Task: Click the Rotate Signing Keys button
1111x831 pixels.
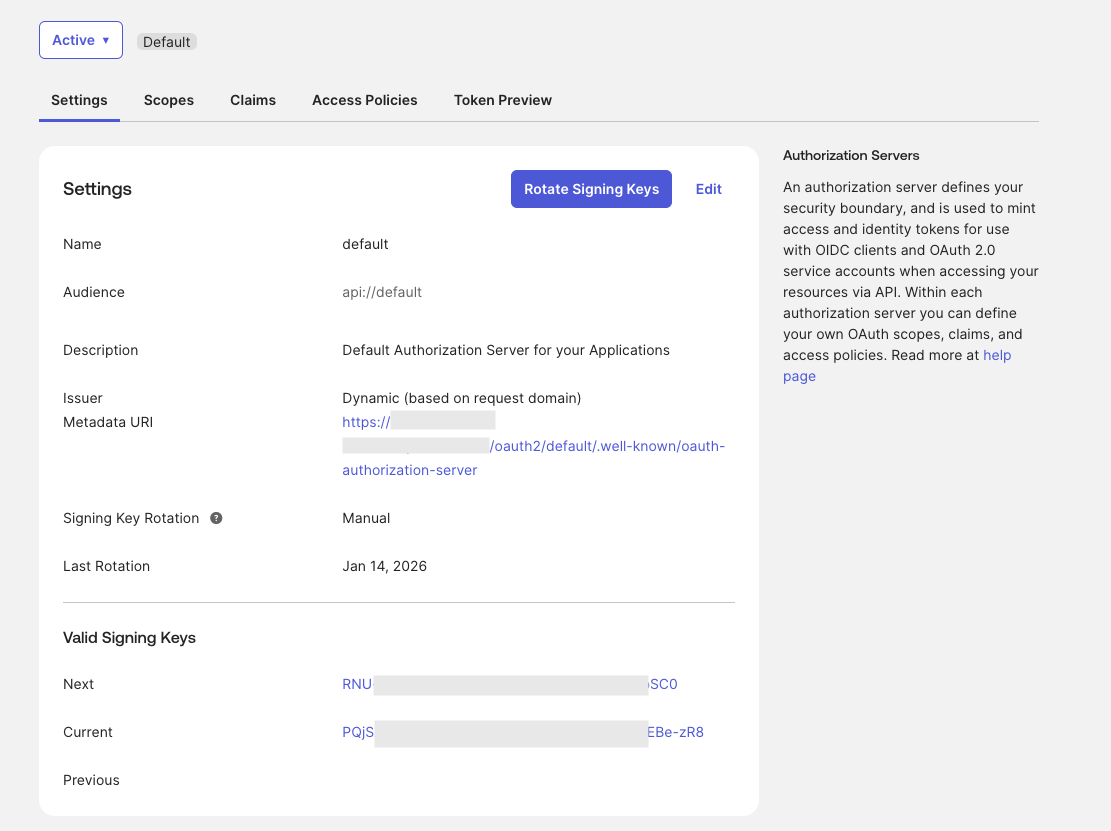Action: pos(592,189)
